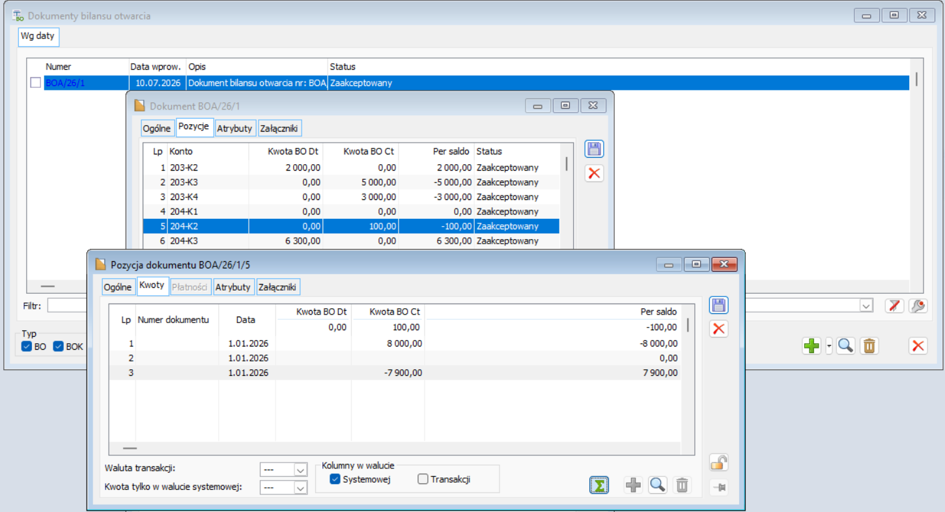Add new opening balance document with green plus
Viewport: 945px width, 512px height.
811,346
